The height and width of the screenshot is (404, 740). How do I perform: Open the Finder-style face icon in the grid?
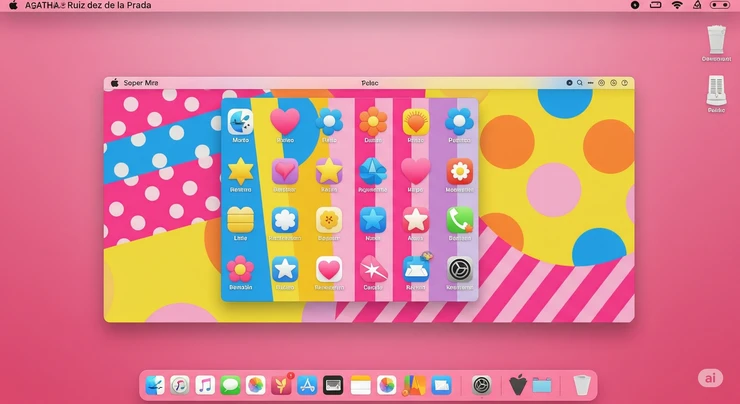coord(240,122)
